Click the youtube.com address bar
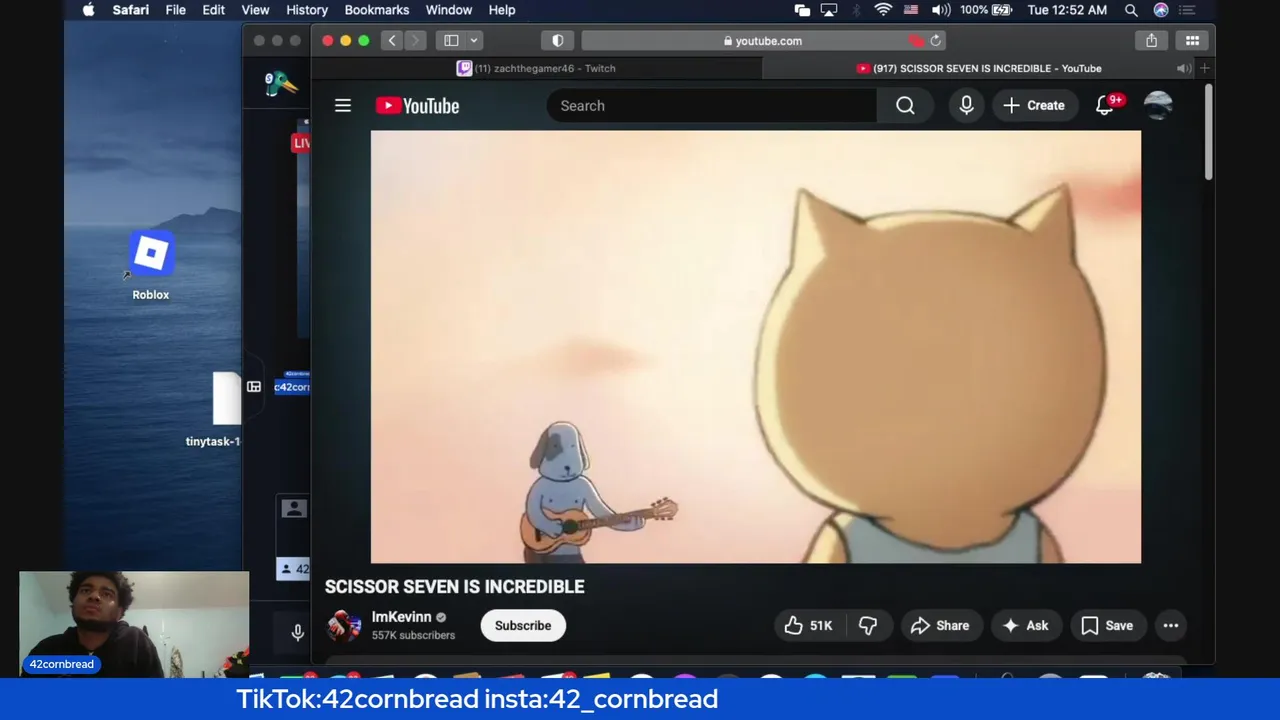 [x=764, y=41]
